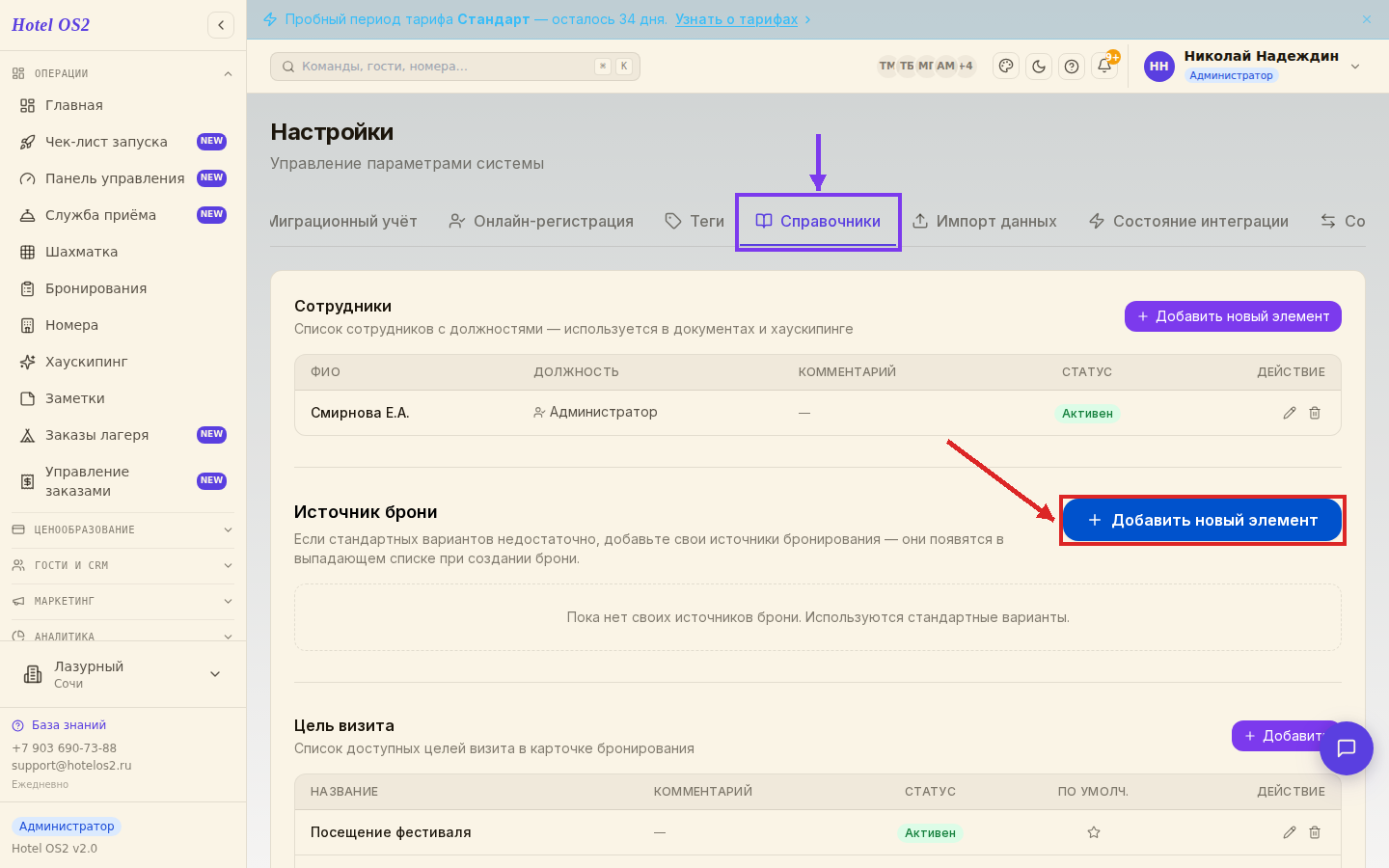Image resolution: width=1389 pixels, height=868 pixels.
Task: Expand Ценообразование section
Action: pos(123,529)
